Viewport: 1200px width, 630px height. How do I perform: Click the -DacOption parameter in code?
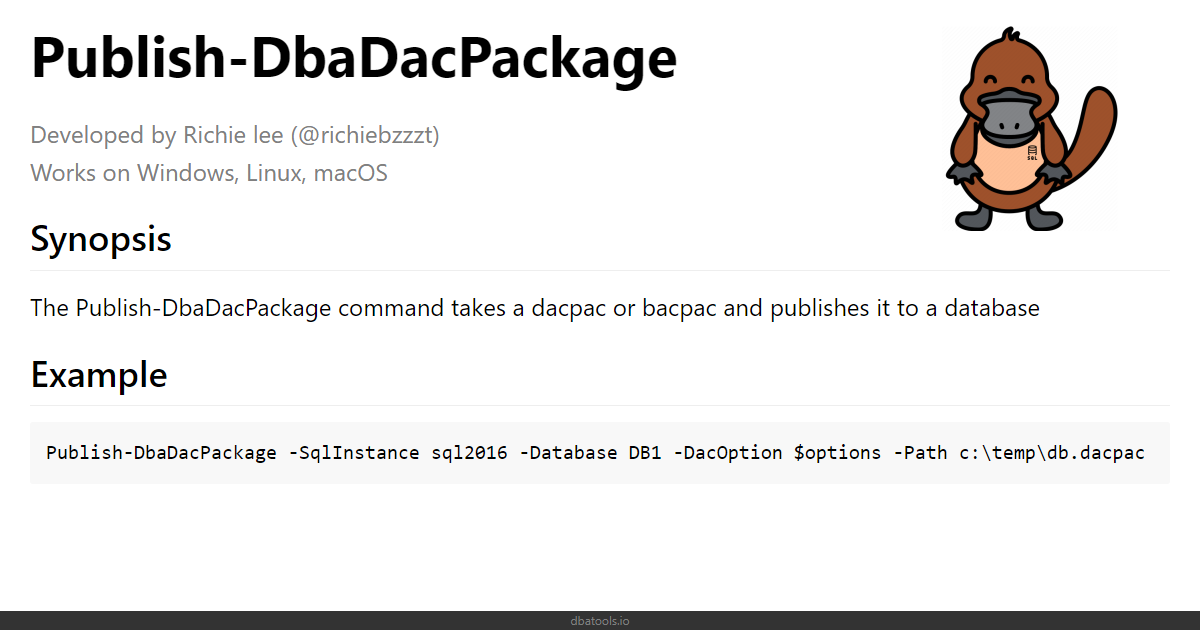(728, 453)
